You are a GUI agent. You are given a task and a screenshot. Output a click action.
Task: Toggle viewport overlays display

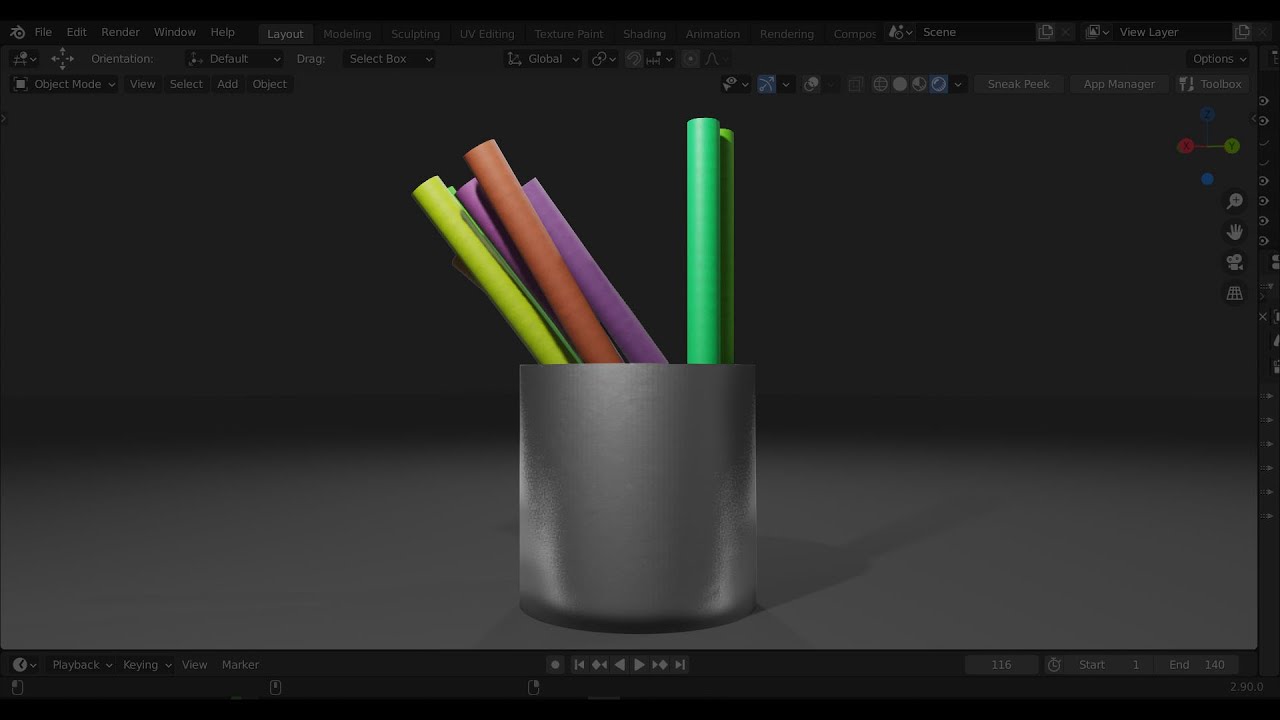click(811, 84)
